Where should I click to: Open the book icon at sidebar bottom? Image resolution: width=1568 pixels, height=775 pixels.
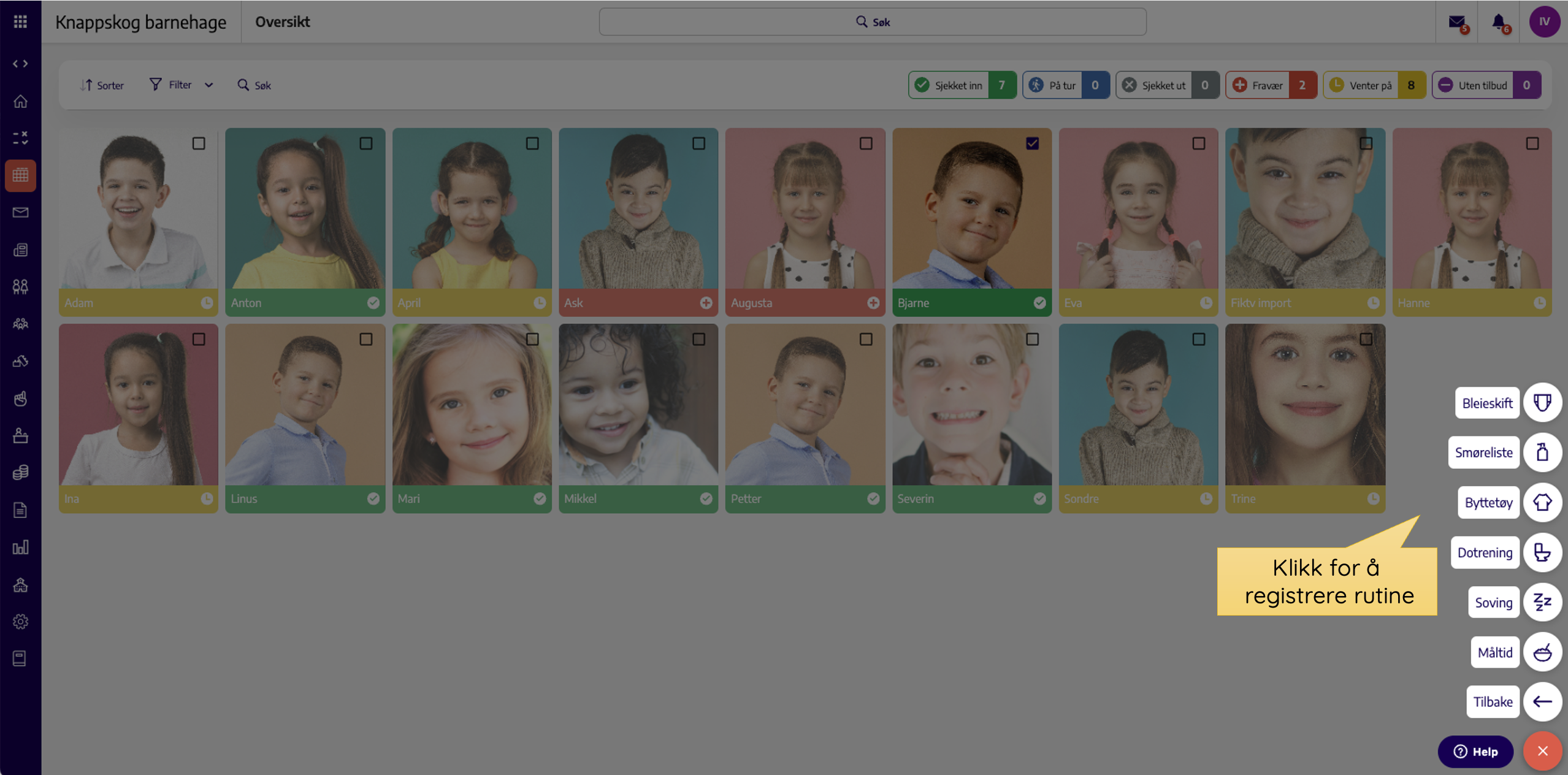click(x=20, y=659)
